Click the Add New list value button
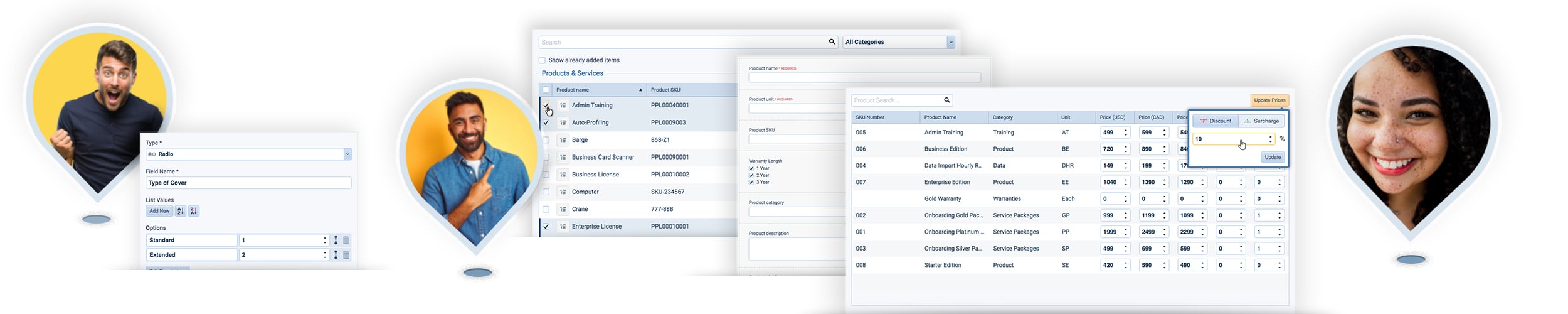The width and height of the screenshot is (1568, 314). (x=159, y=211)
